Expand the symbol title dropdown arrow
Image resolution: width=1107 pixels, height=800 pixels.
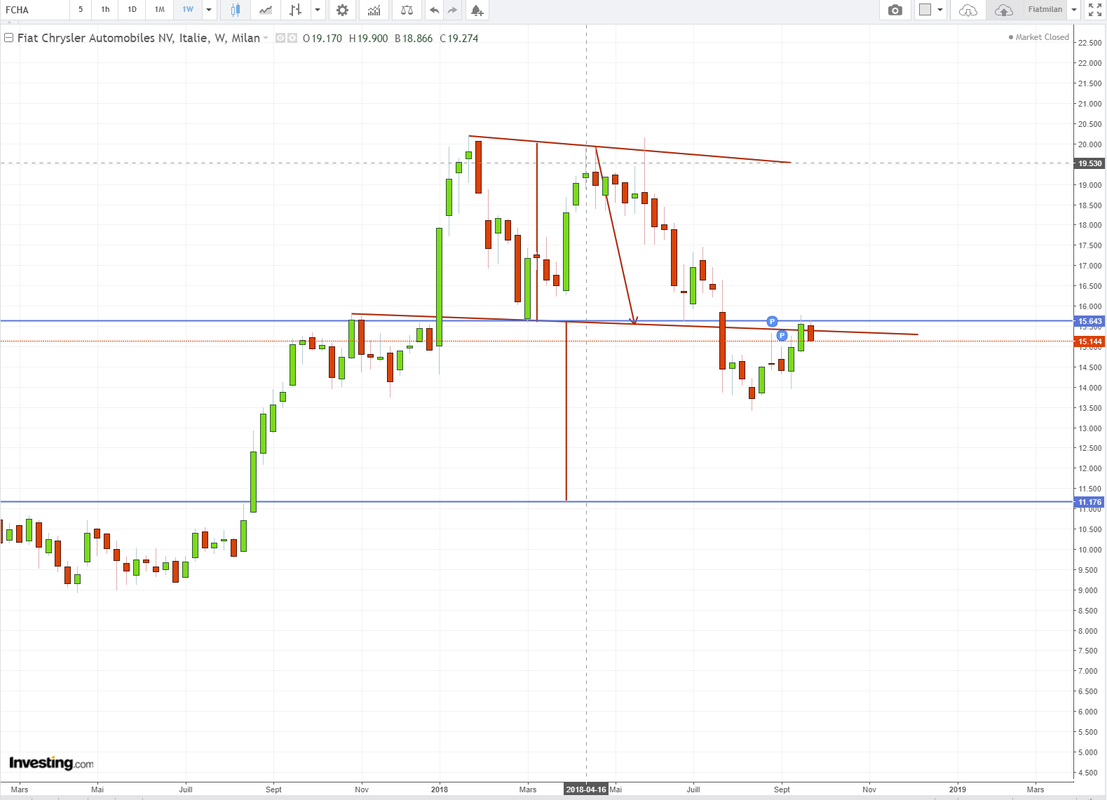(266, 38)
